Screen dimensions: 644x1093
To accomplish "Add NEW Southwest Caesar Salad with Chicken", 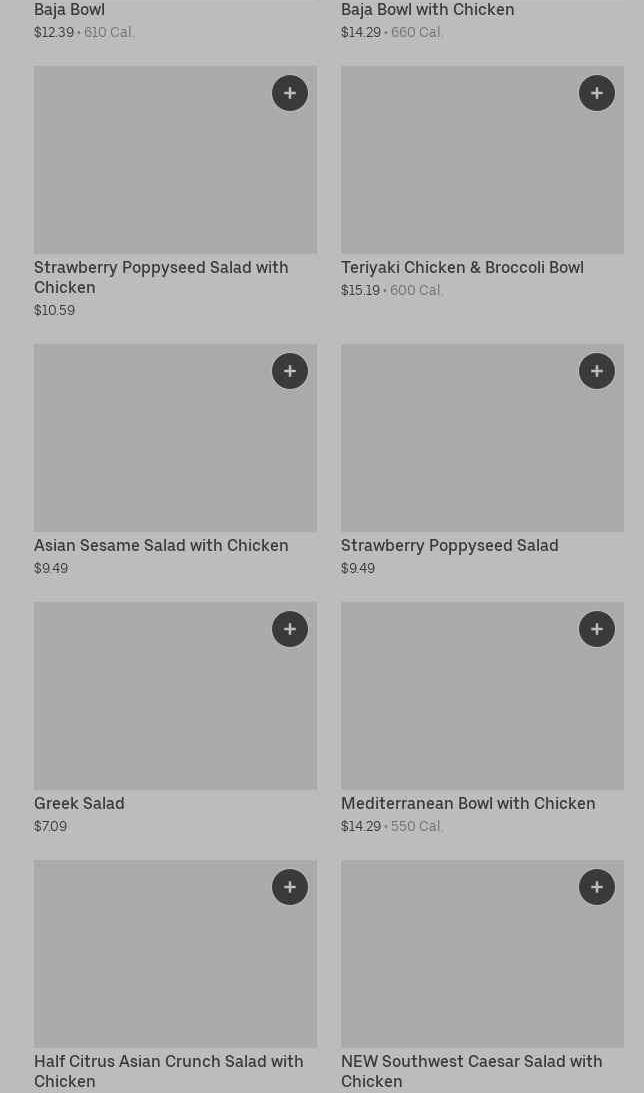I will 597,887.
